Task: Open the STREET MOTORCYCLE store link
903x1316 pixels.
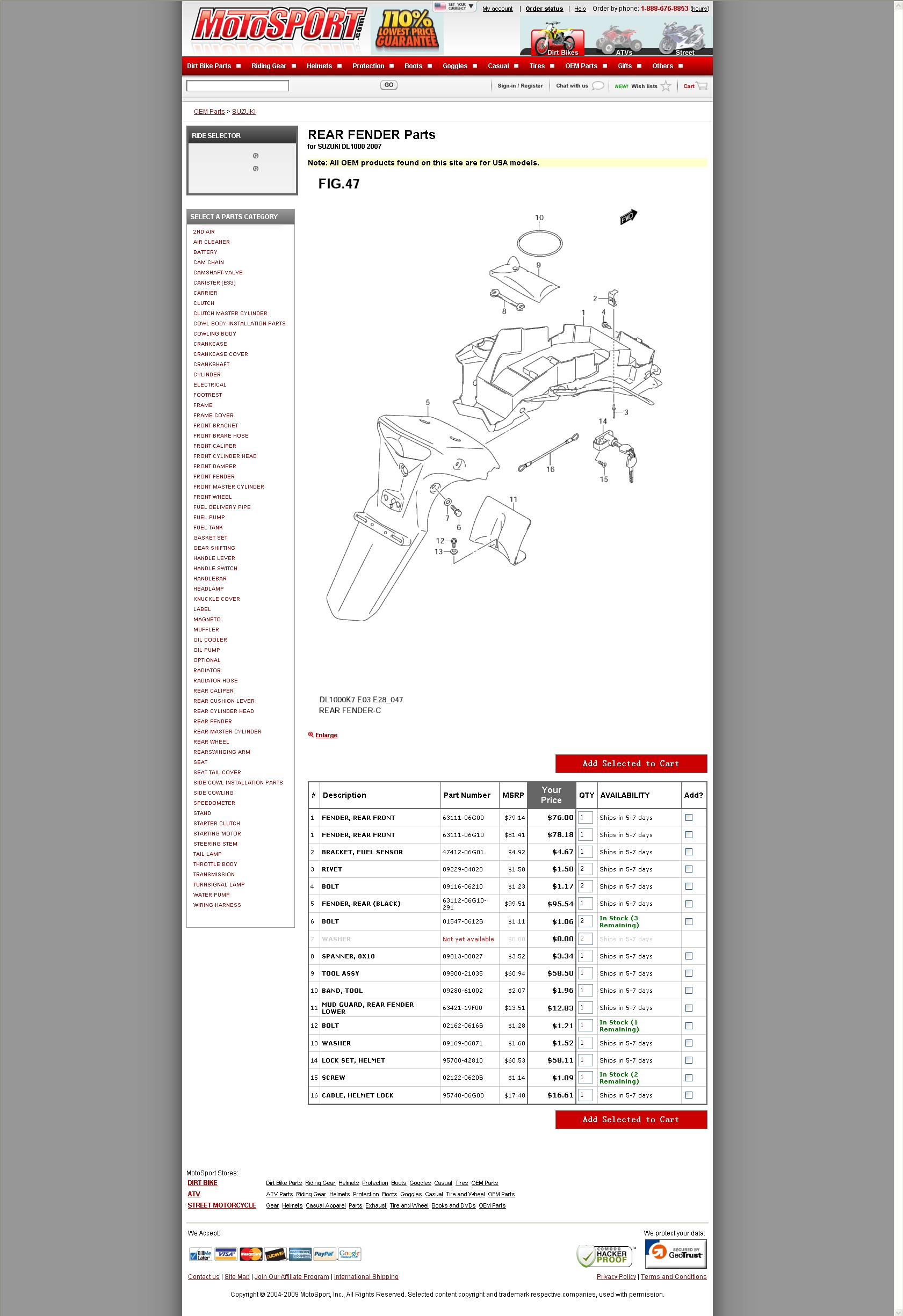Action: coord(221,1205)
